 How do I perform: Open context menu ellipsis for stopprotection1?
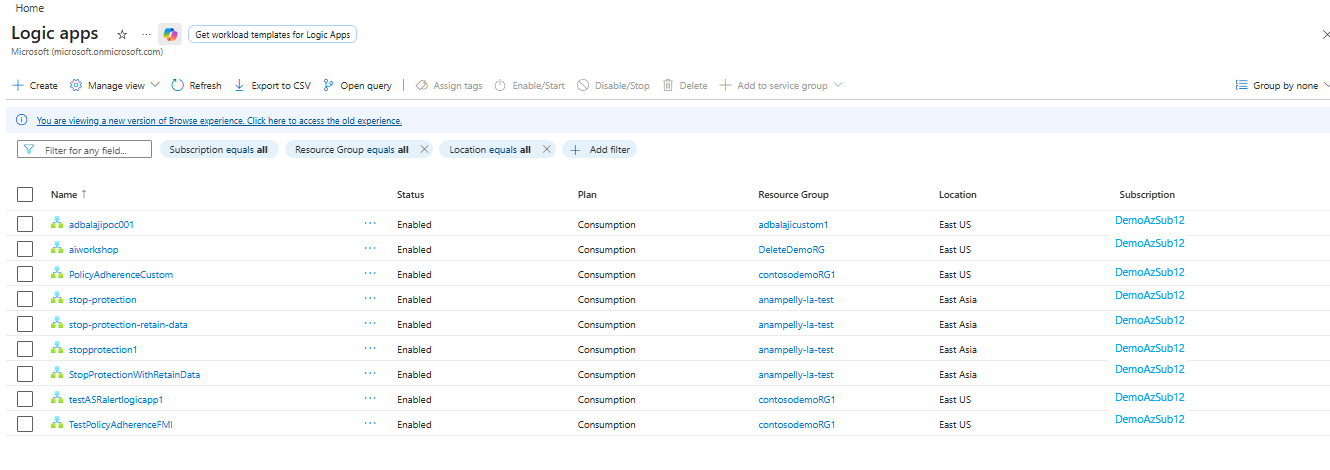coord(370,349)
